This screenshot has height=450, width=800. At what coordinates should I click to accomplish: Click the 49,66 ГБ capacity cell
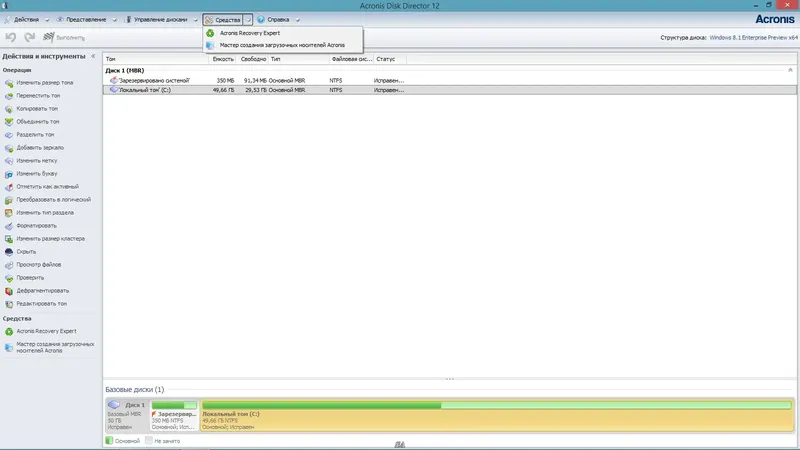[223, 90]
